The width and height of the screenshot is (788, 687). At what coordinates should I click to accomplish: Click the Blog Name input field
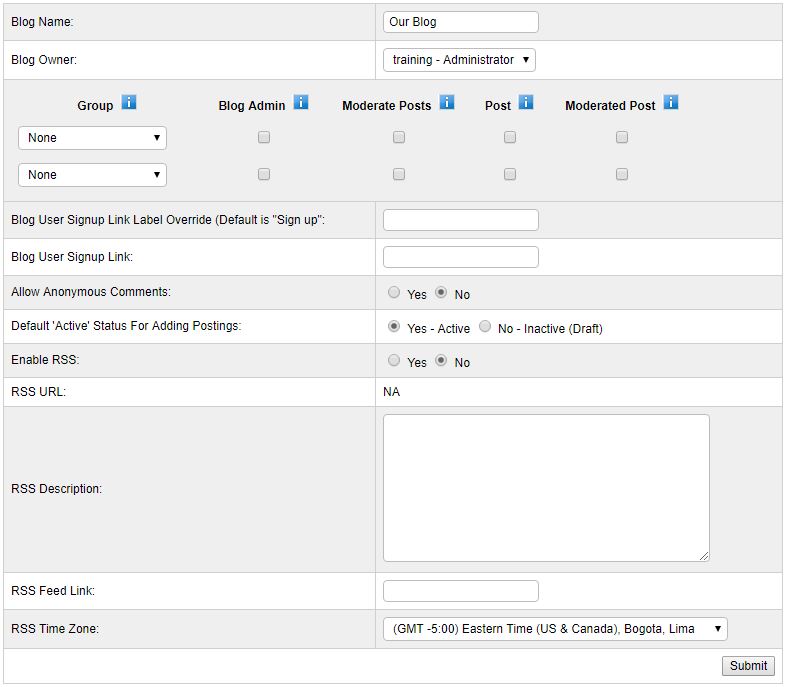click(461, 22)
